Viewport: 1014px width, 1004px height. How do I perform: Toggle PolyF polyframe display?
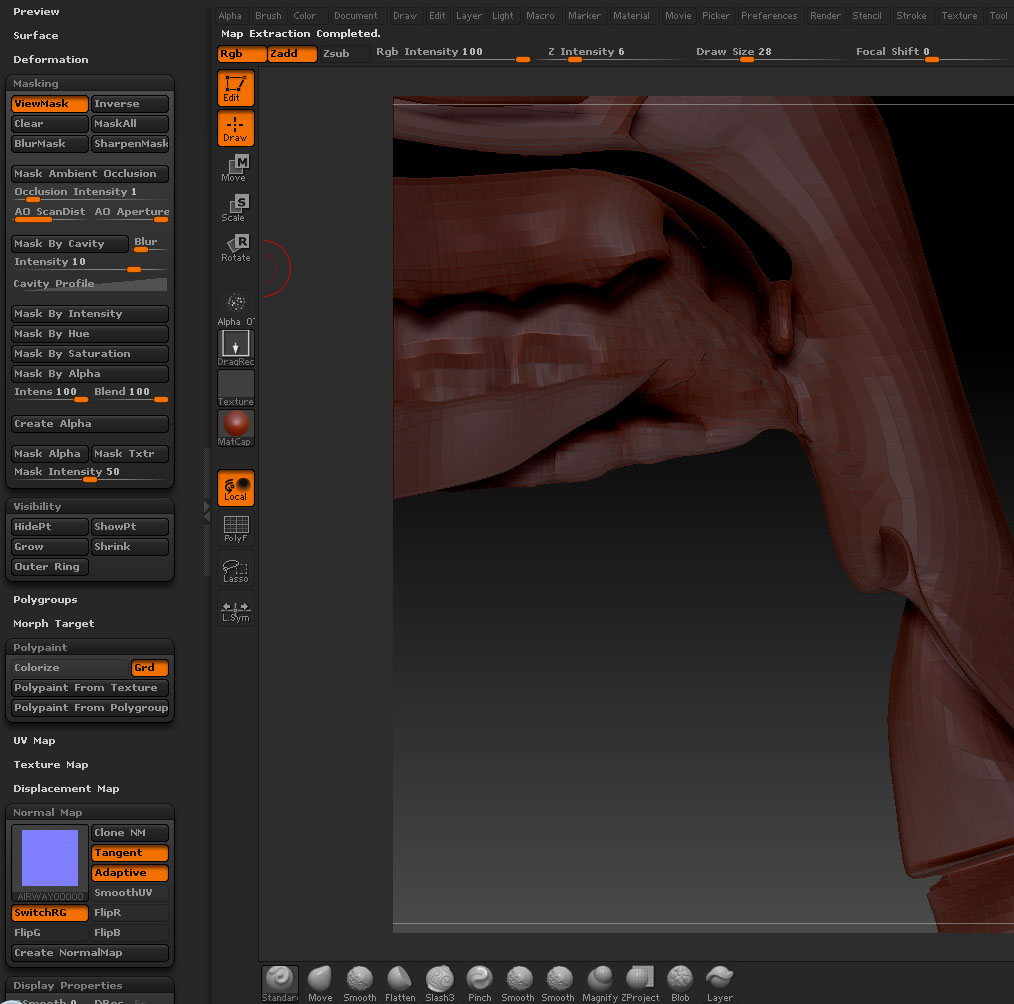click(235, 528)
